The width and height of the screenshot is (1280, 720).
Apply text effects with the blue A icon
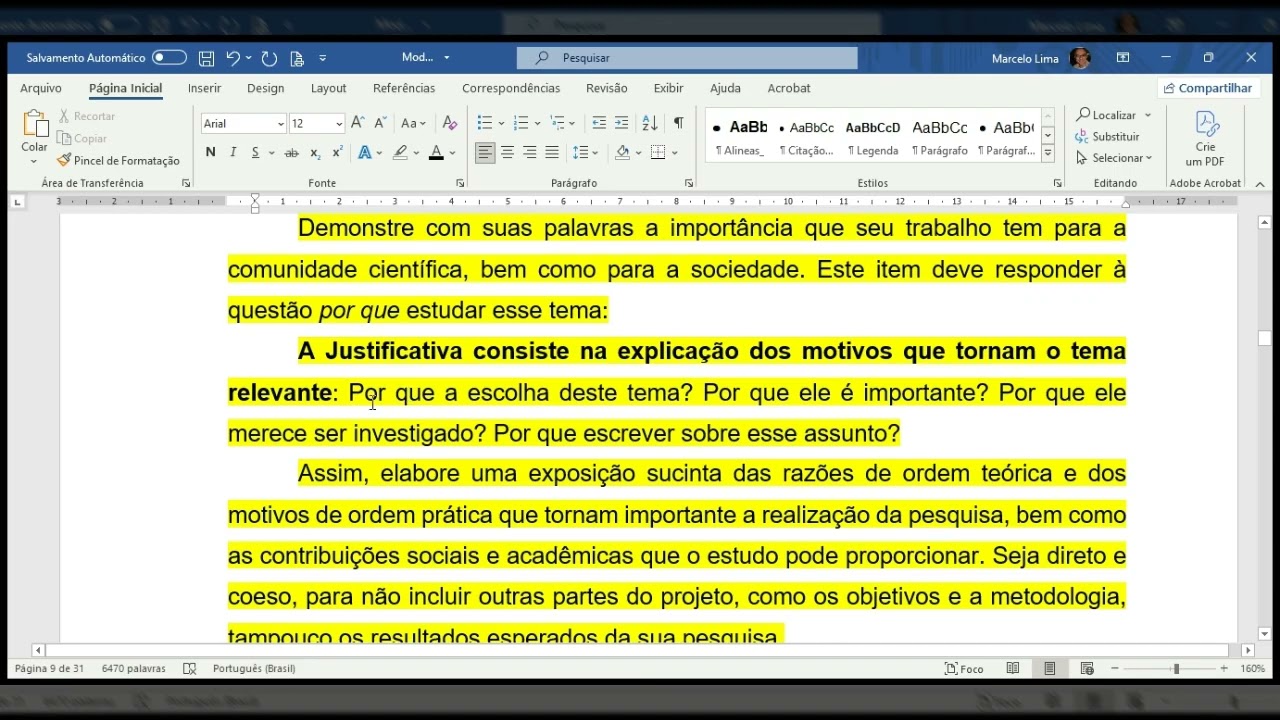pyautogui.click(x=364, y=152)
